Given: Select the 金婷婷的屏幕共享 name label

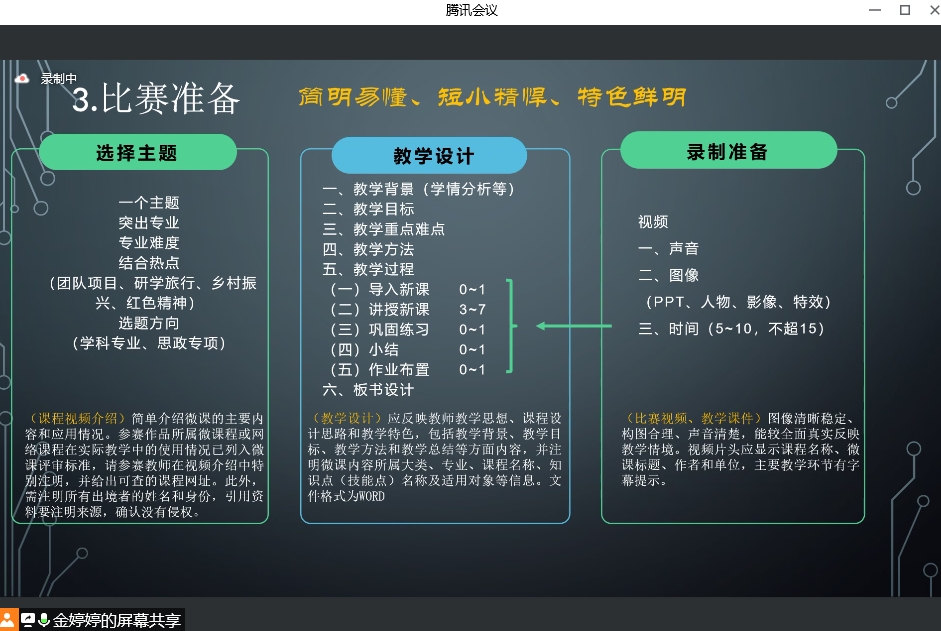Looking at the screenshot, I should 117,620.
